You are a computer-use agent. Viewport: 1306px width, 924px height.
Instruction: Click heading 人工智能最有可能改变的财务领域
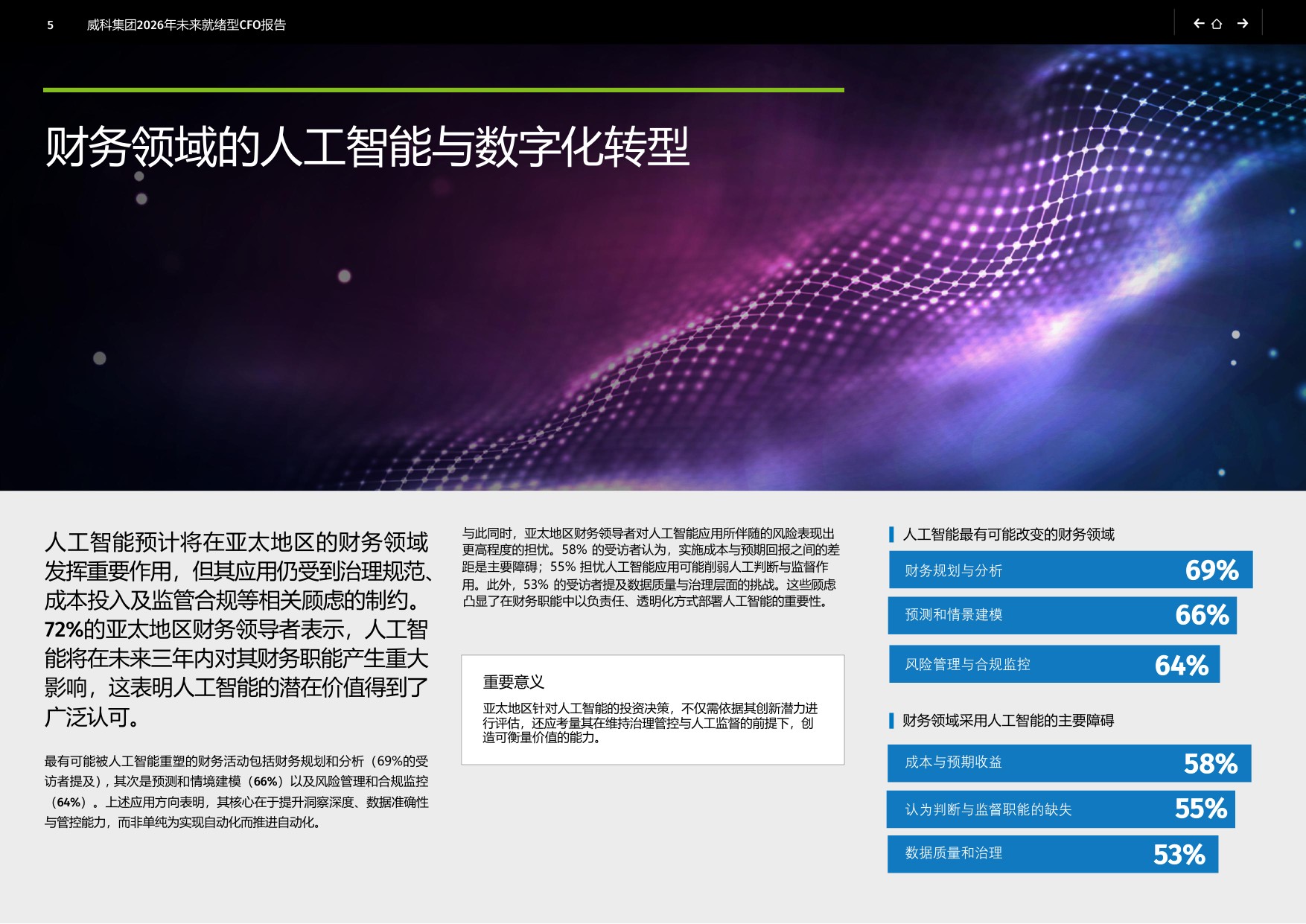click(x=1008, y=535)
